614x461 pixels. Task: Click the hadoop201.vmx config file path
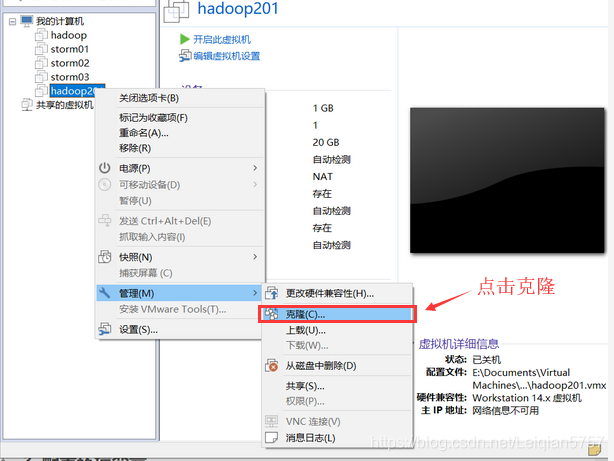(539, 379)
